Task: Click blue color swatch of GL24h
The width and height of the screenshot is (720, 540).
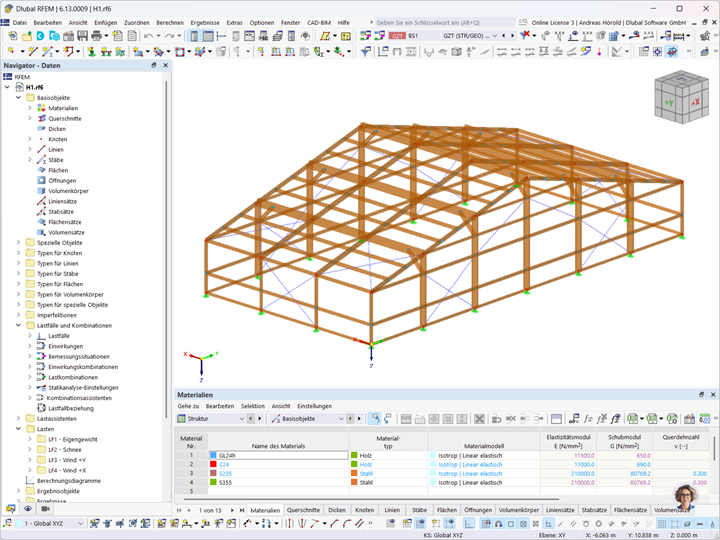Action: (x=213, y=456)
